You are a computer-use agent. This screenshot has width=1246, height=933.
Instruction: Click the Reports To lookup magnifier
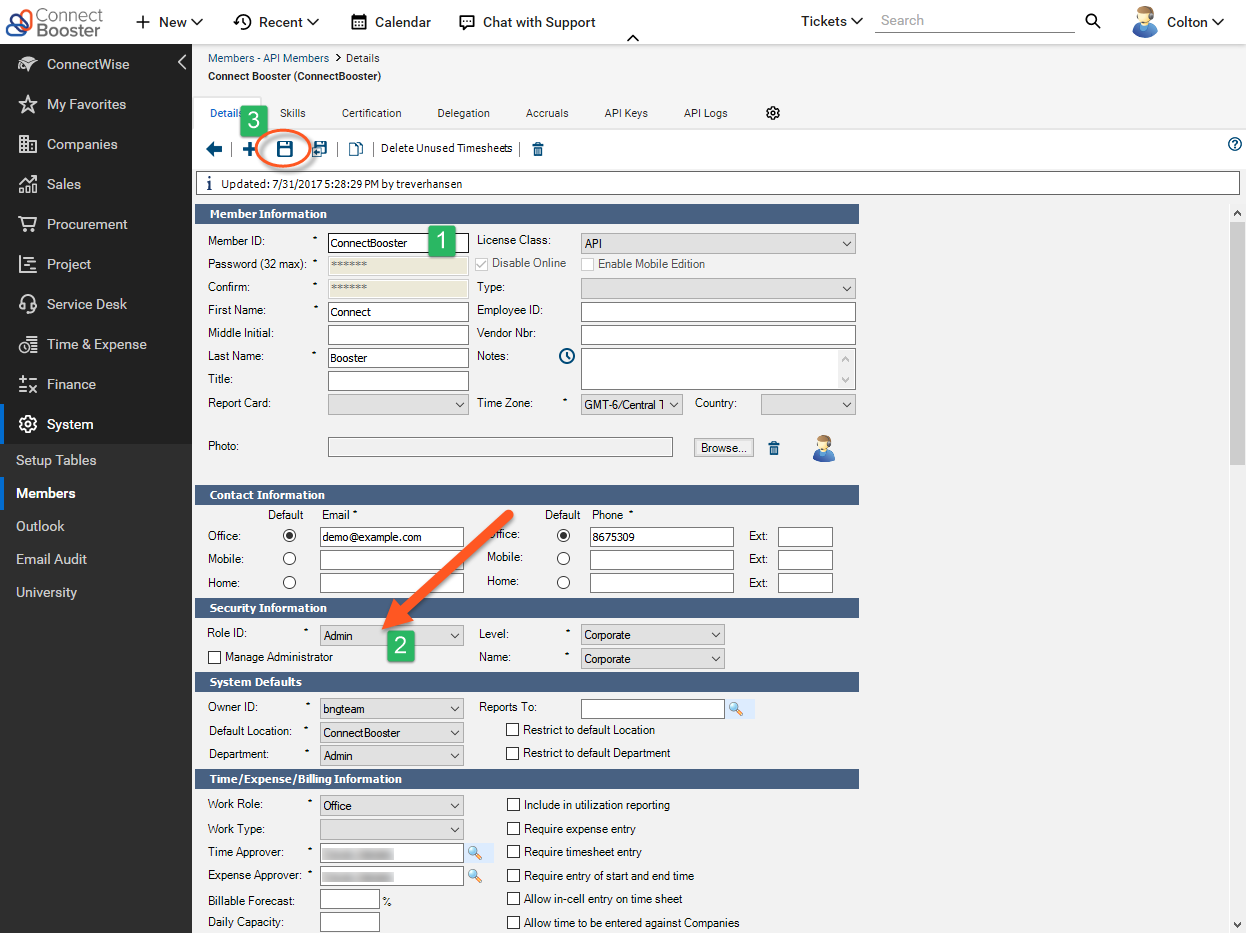[735, 708]
